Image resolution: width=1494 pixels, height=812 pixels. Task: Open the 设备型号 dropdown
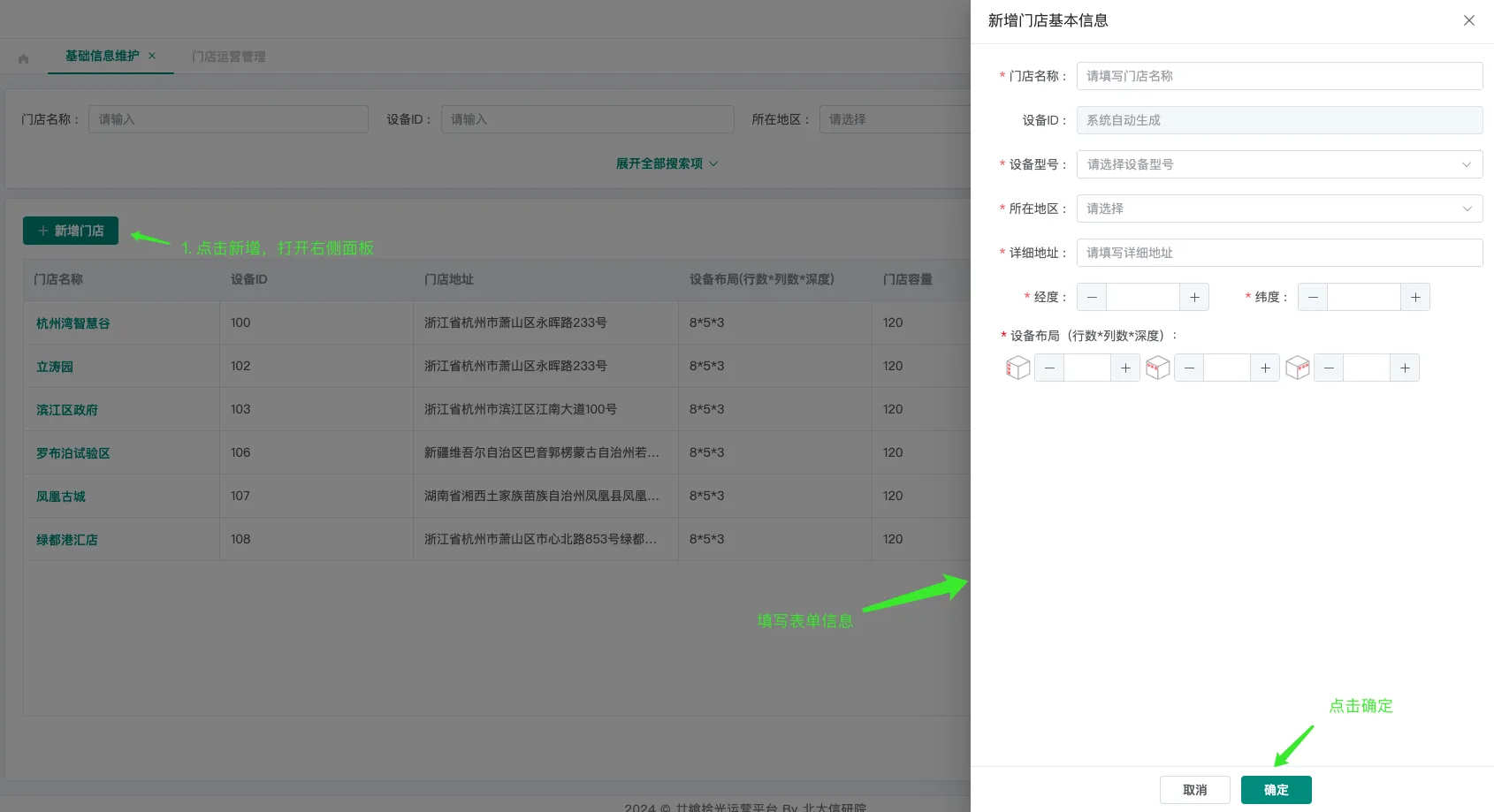(1279, 164)
